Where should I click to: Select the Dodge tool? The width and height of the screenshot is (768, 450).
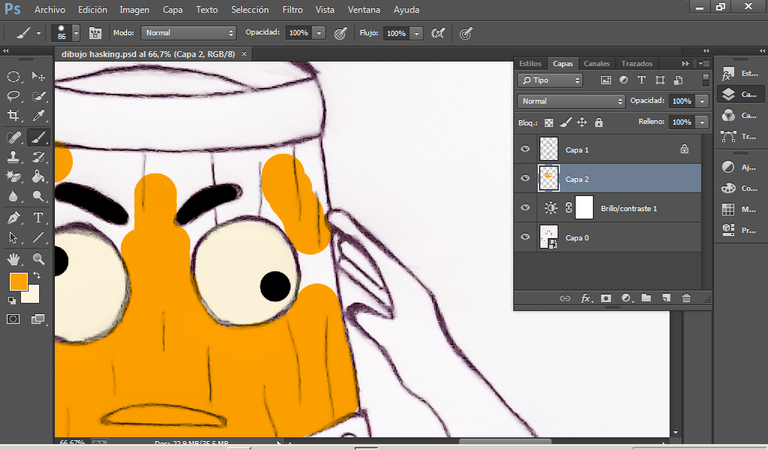38,196
